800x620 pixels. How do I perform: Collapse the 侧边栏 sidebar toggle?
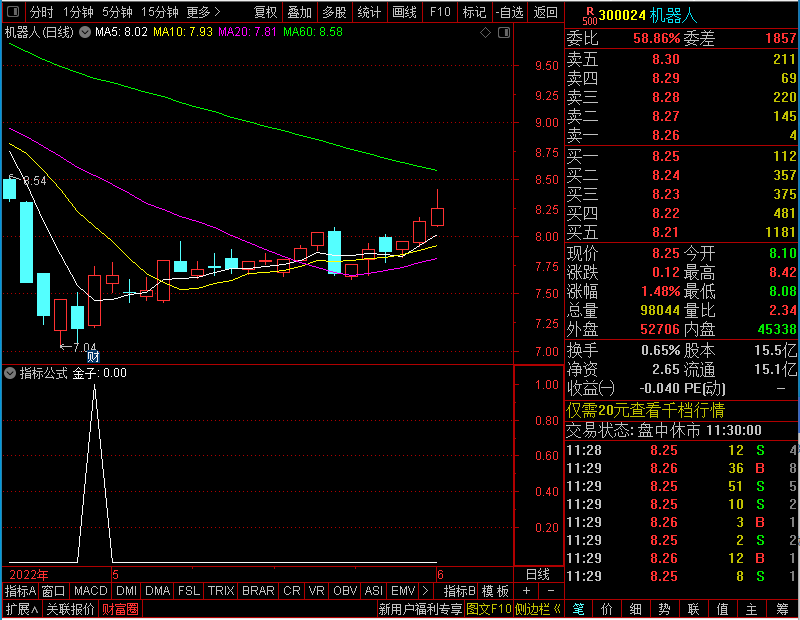tap(538, 609)
